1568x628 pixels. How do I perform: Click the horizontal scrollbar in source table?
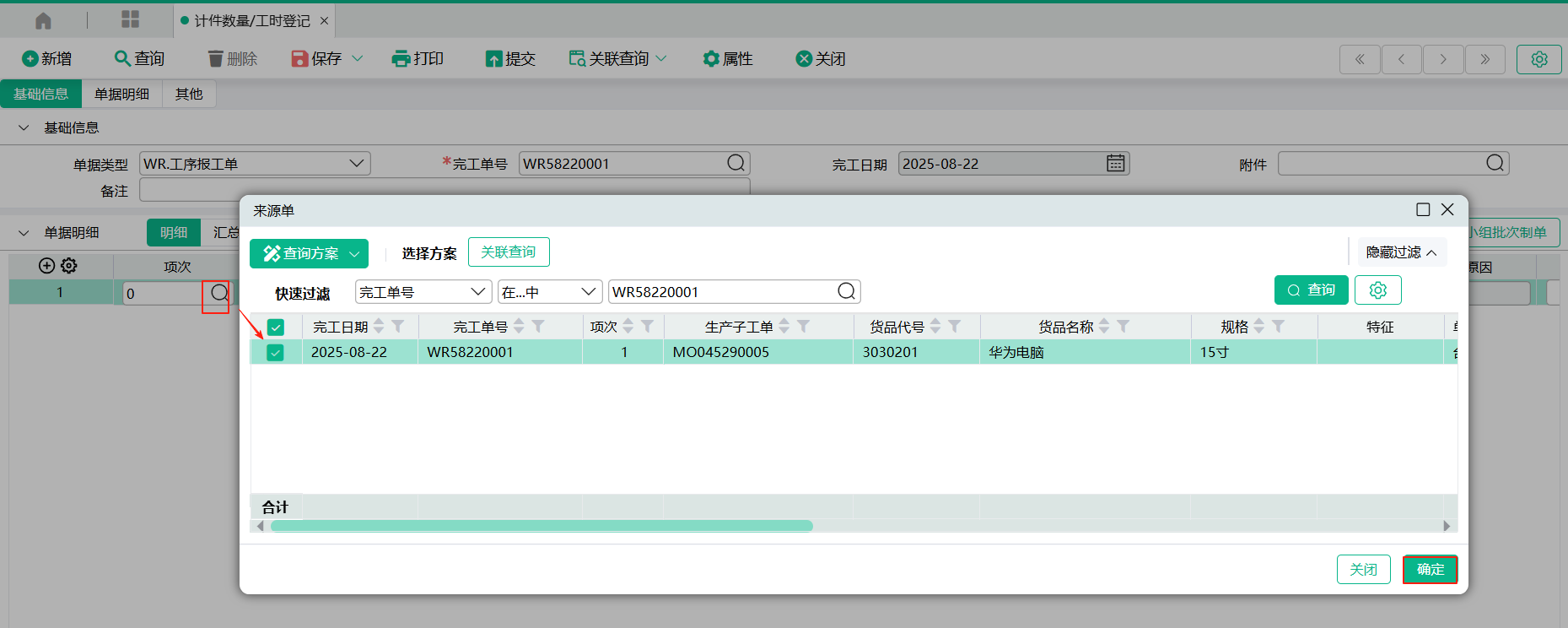click(542, 526)
